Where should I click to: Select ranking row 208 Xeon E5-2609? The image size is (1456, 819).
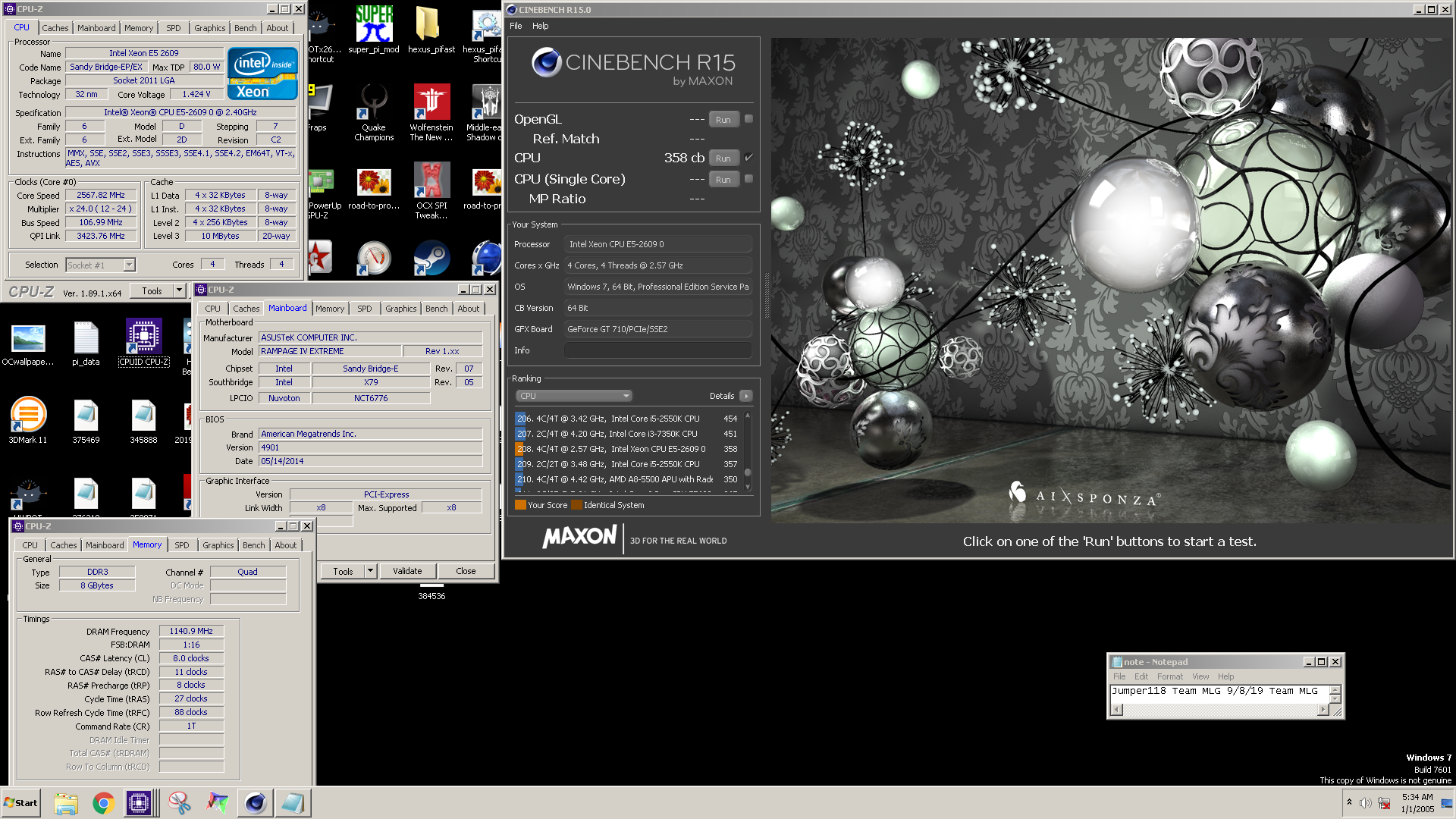[x=627, y=449]
